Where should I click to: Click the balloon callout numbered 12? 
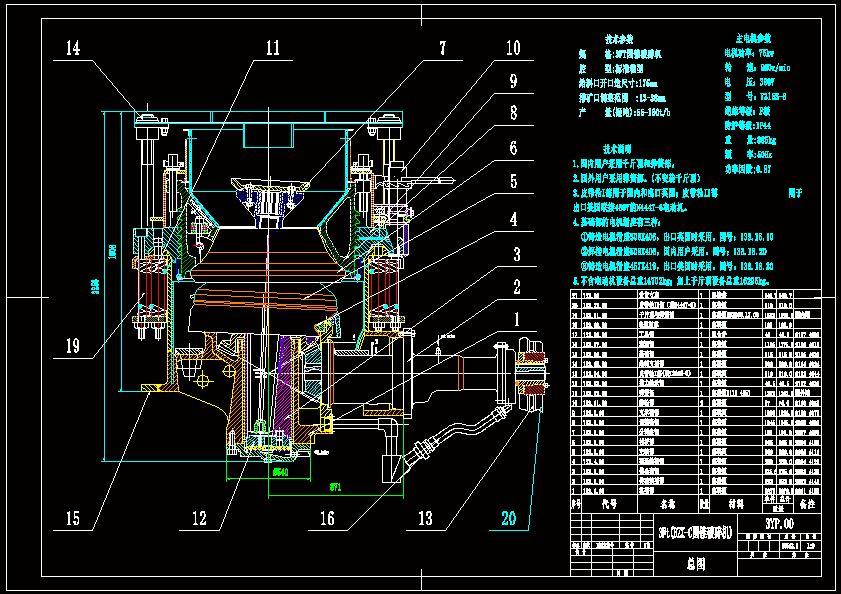198,519
